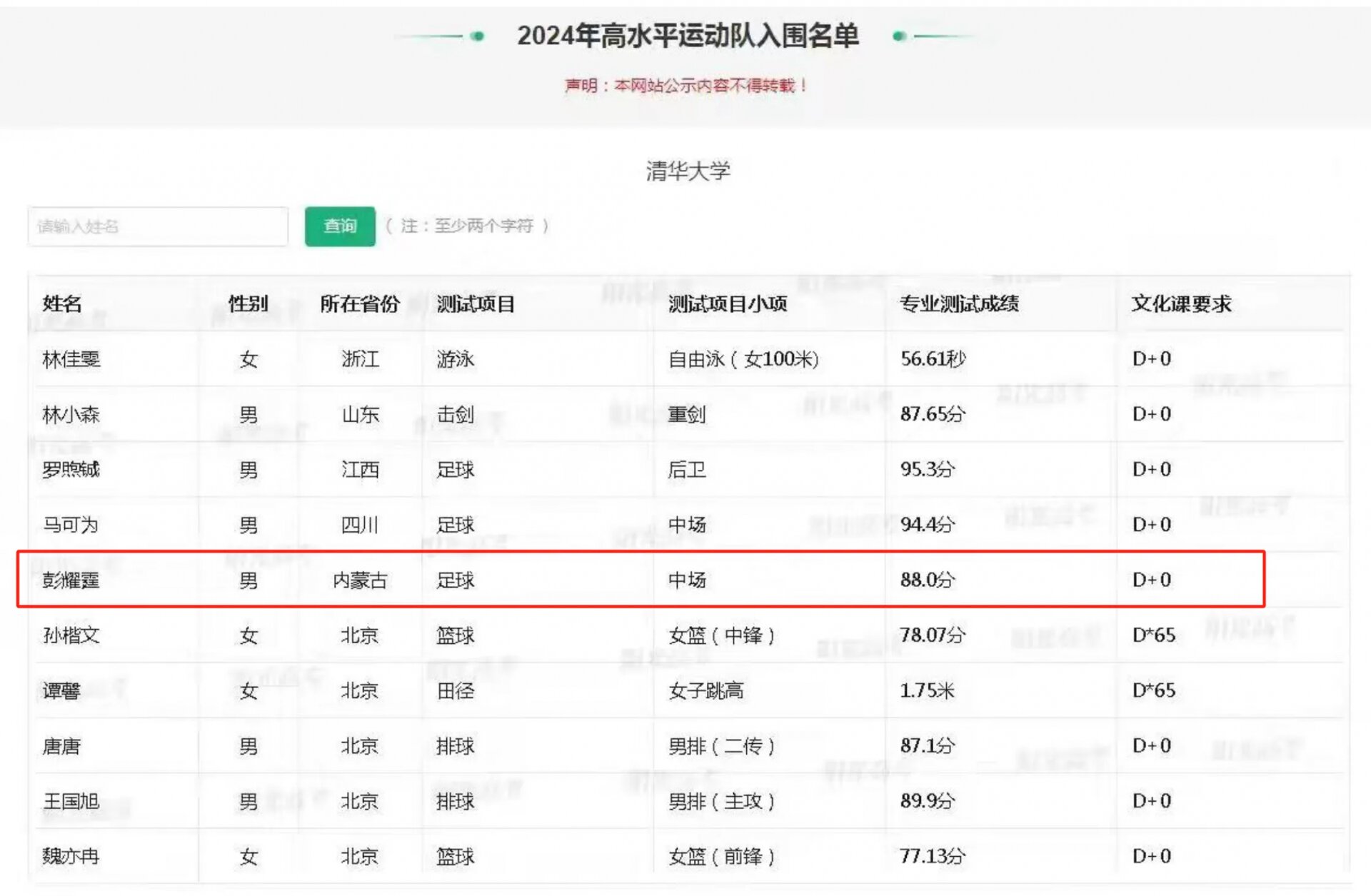The image size is (1371, 896).
Task: Click the 江西 province cell
Action: (360, 470)
